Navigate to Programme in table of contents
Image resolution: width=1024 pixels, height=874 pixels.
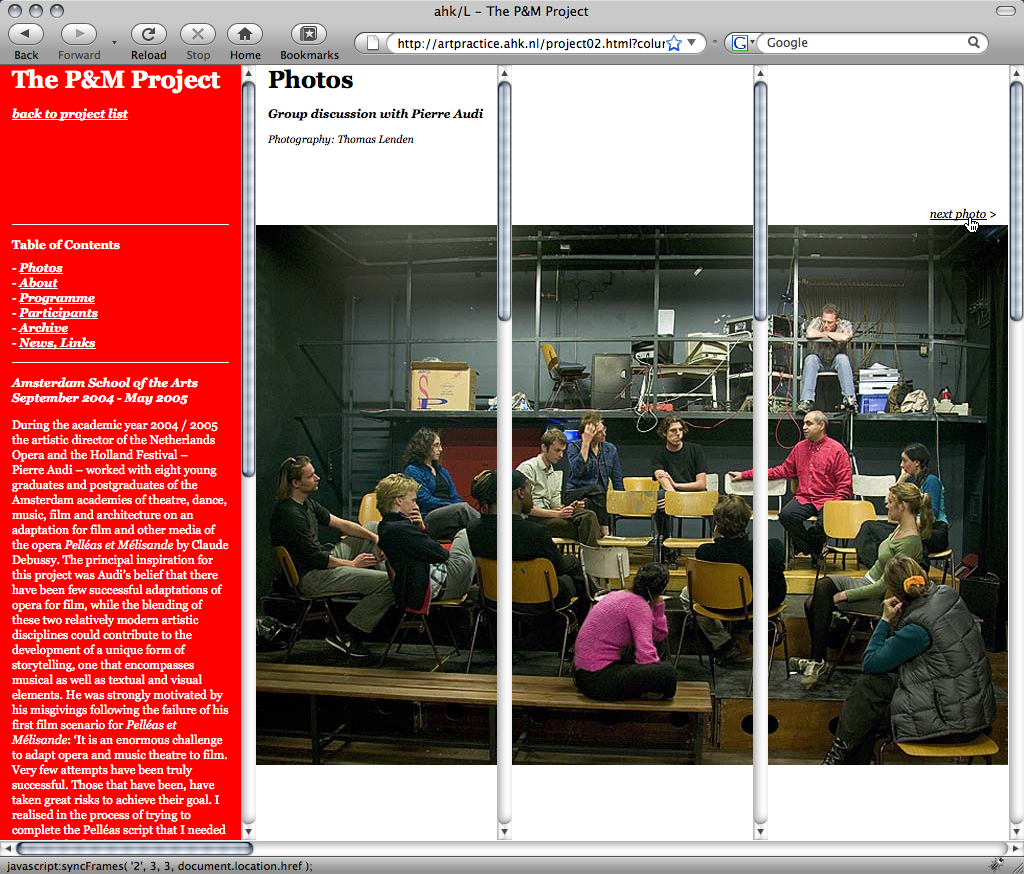point(57,298)
